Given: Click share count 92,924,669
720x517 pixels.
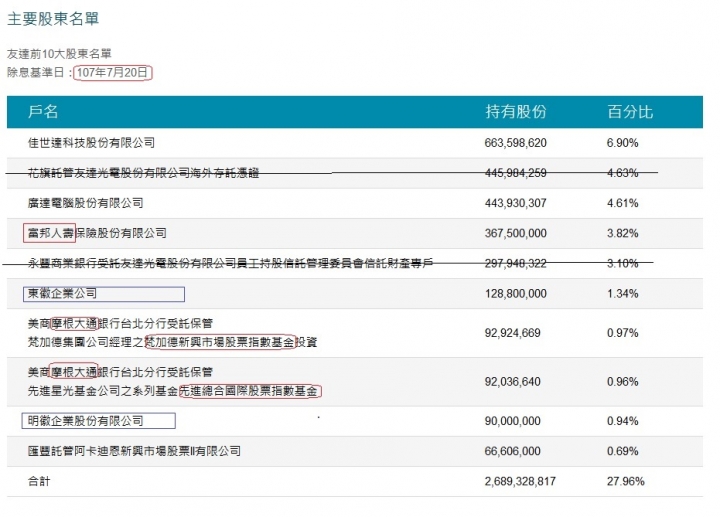Looking at the screenshot, I should (x=512, y=333).
